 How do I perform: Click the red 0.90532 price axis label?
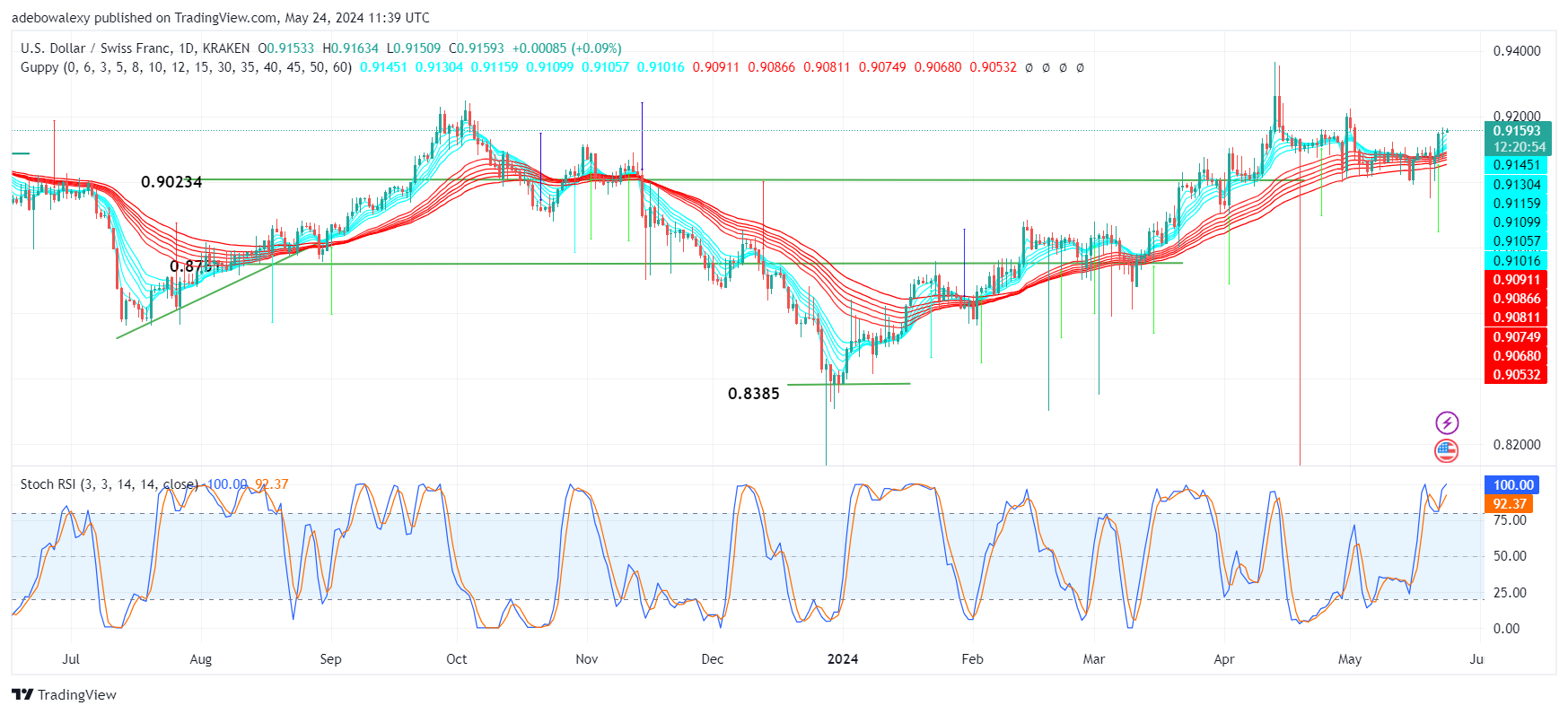click(x=1517, y=375)
